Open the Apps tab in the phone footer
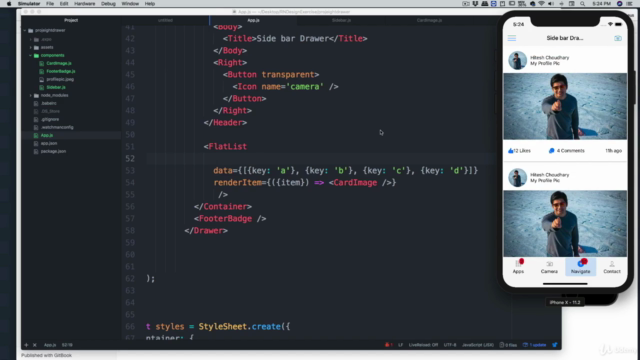Screen dimensions: 640x360 [x=518, y=267]
